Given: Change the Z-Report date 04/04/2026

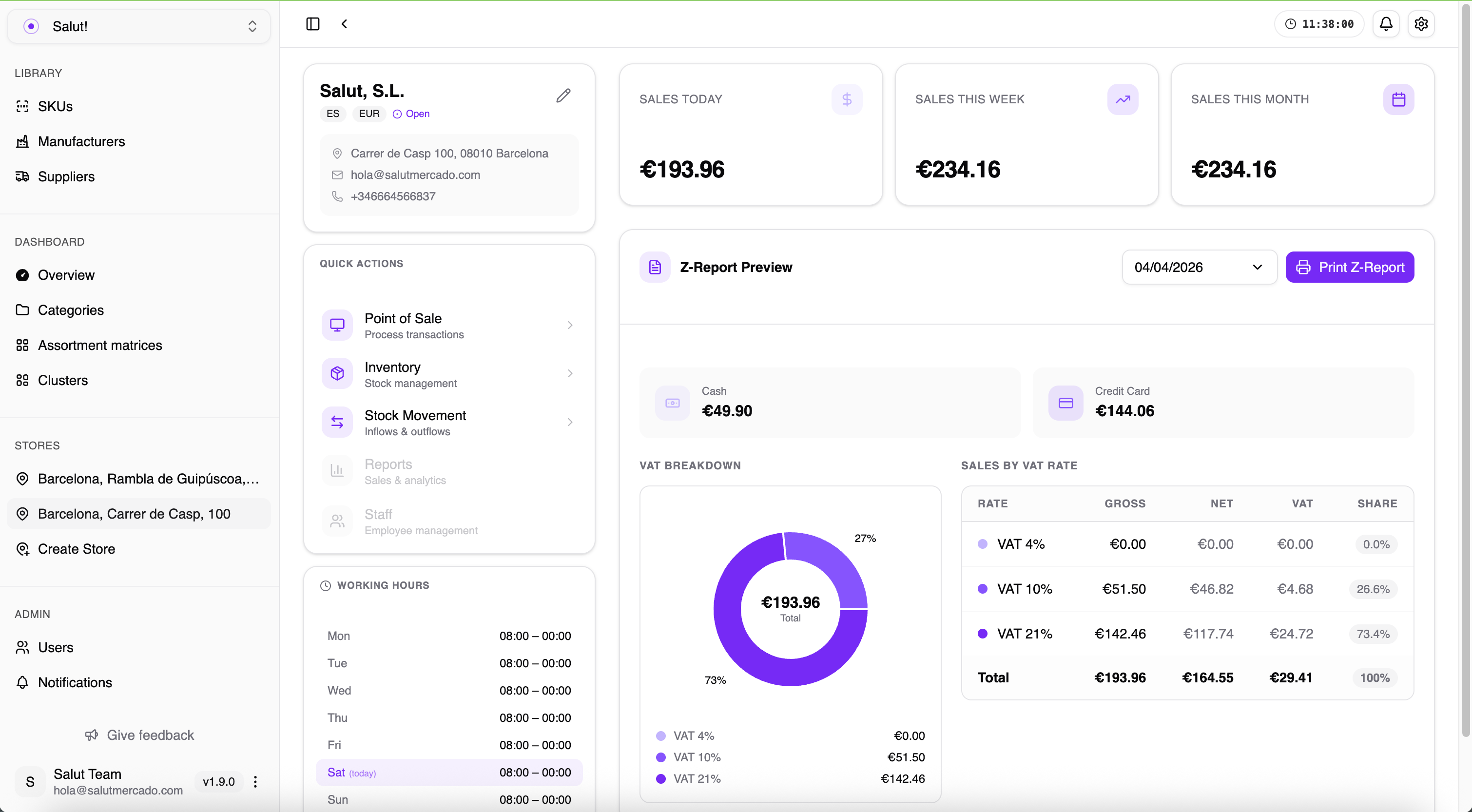Looking at the screenshot, I should pos(1199,267).
